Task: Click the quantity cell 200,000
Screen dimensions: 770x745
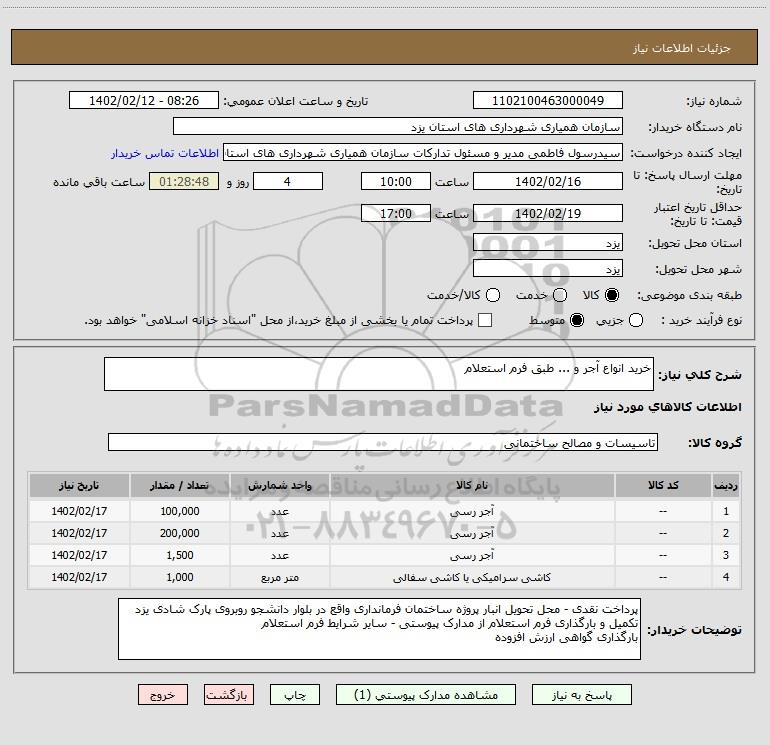Action: (x=180, y=533)
